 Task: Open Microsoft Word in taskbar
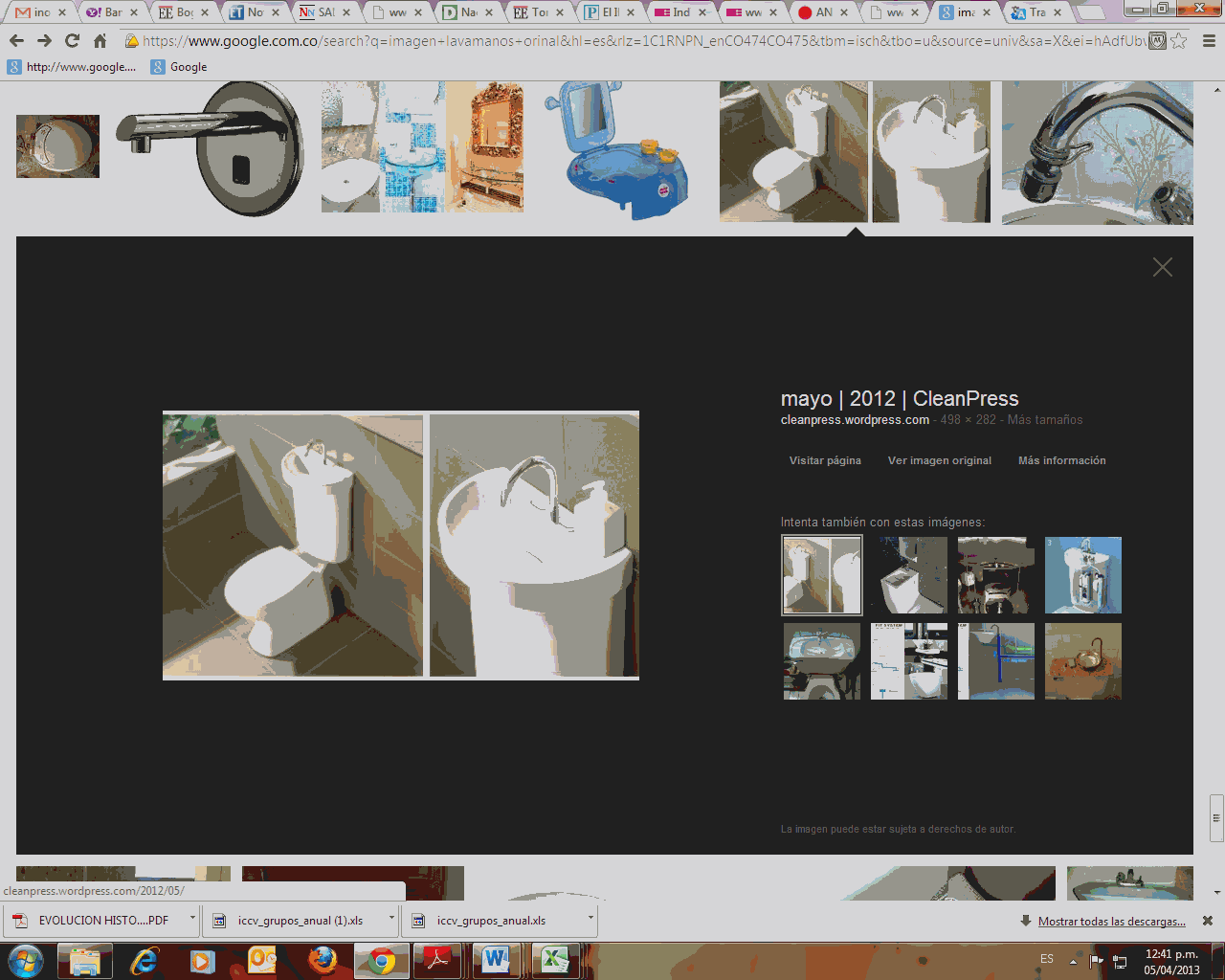point(496,960)
